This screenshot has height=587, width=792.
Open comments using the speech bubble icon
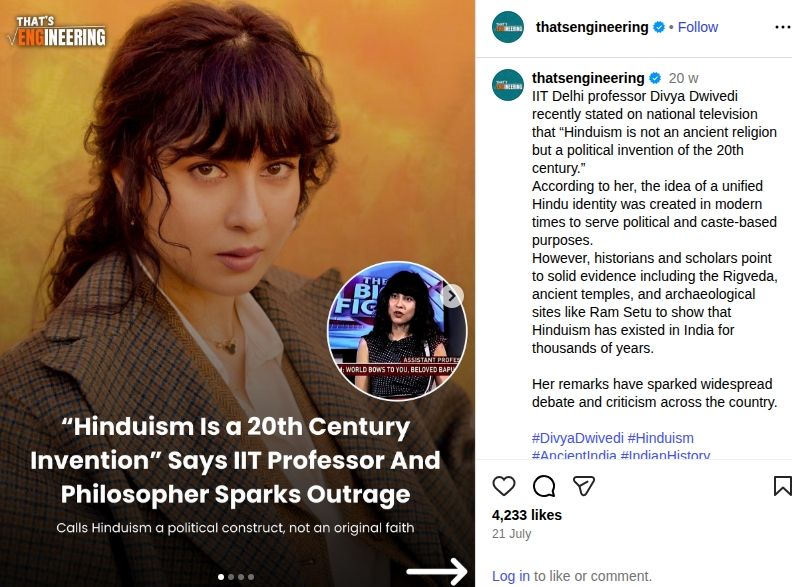544,486
